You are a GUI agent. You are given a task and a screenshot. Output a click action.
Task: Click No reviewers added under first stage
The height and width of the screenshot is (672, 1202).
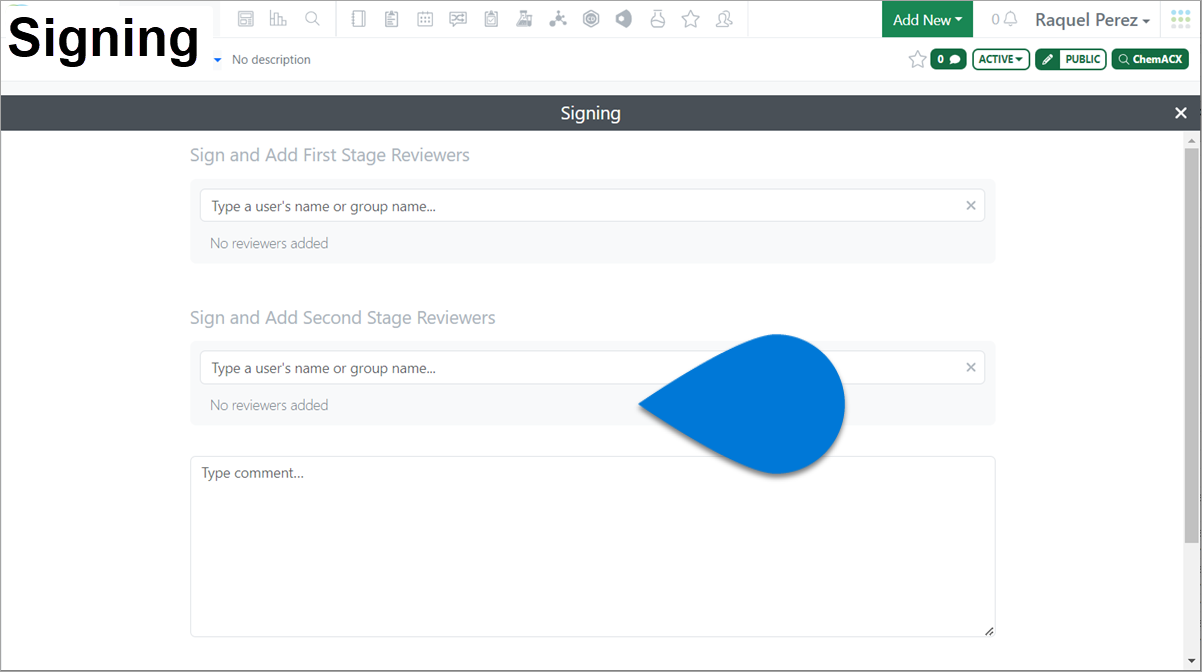point(269,243)
